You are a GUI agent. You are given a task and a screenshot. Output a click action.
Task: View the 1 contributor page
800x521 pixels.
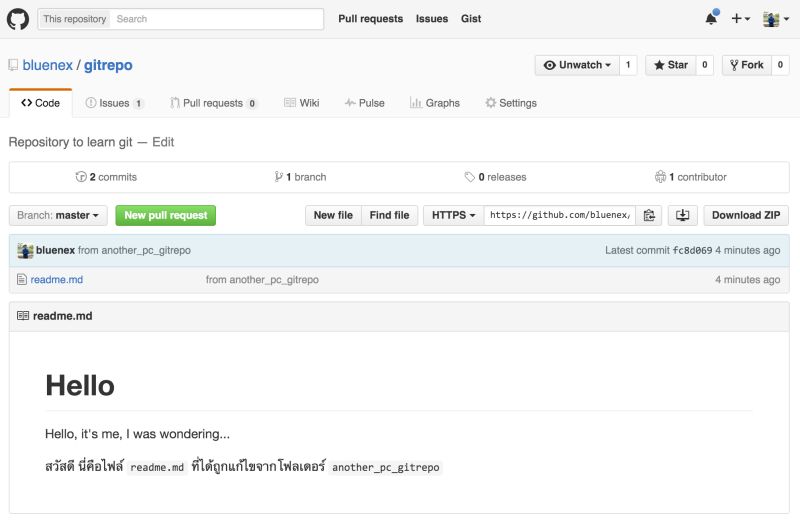pyautogui.click(x=691, y=177)
